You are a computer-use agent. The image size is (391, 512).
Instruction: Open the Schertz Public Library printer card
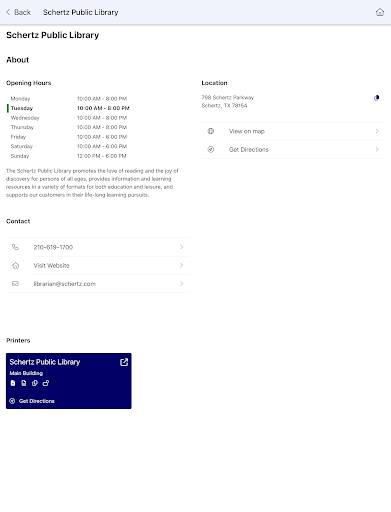click(69, 381)
